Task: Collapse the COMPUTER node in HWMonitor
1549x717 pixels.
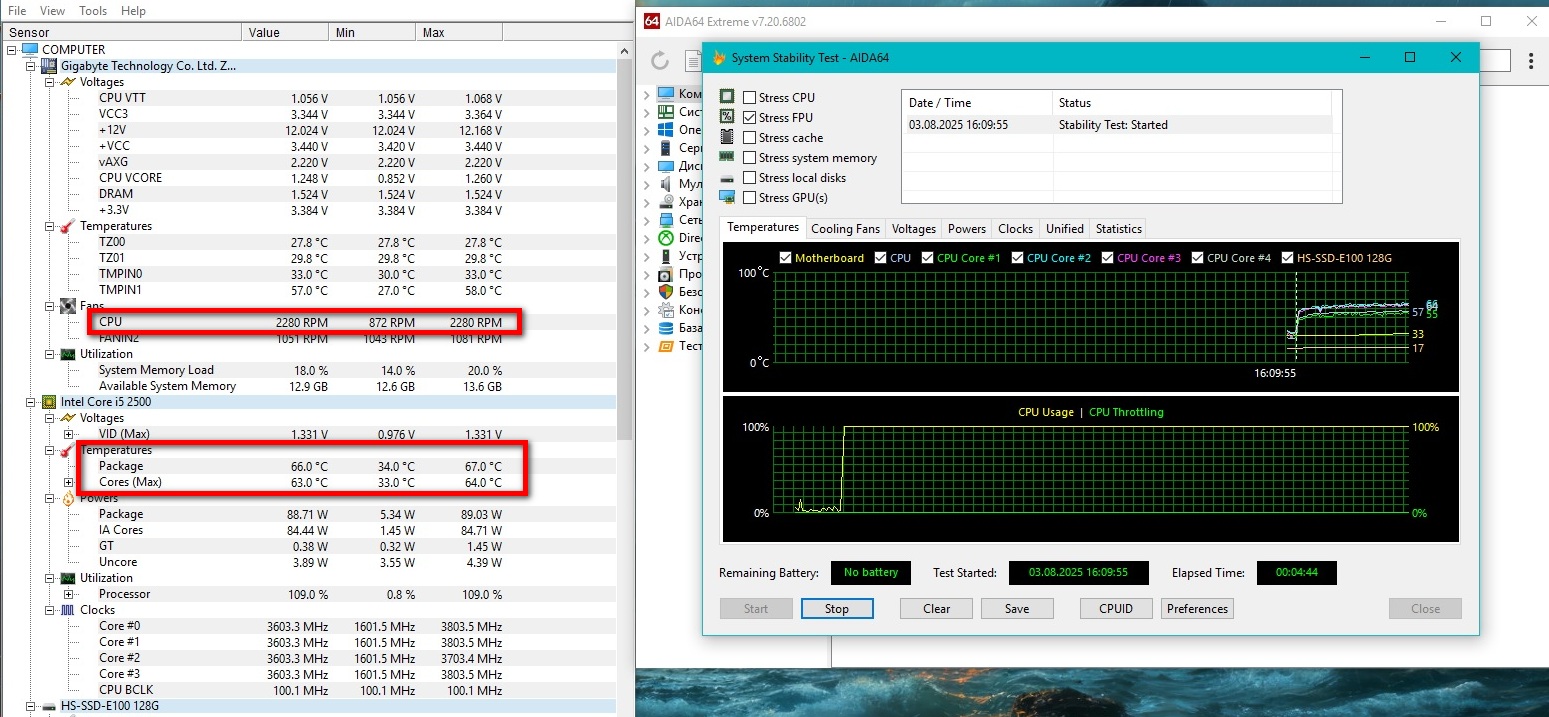Action: tap(12, 49)
